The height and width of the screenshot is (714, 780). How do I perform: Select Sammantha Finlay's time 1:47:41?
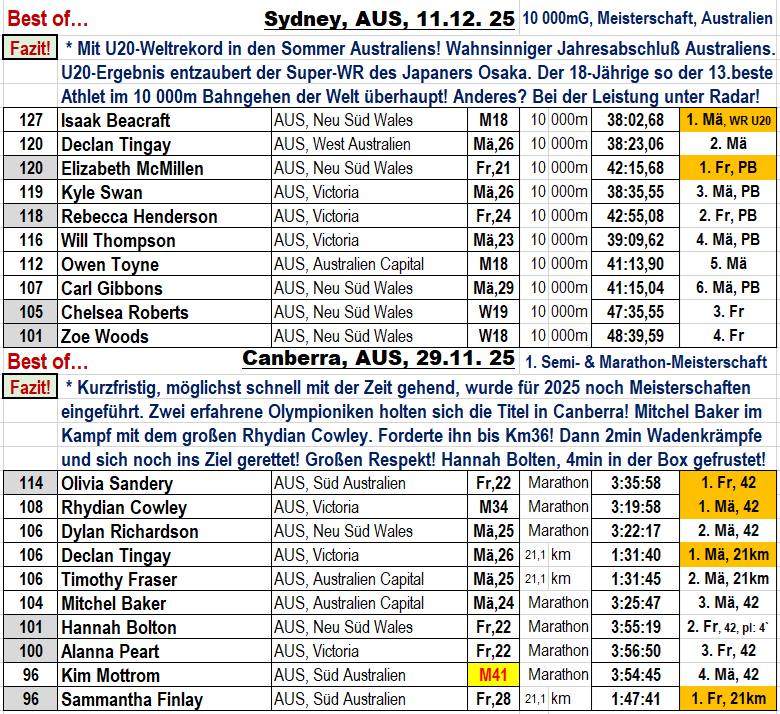(x=635, y=699)
